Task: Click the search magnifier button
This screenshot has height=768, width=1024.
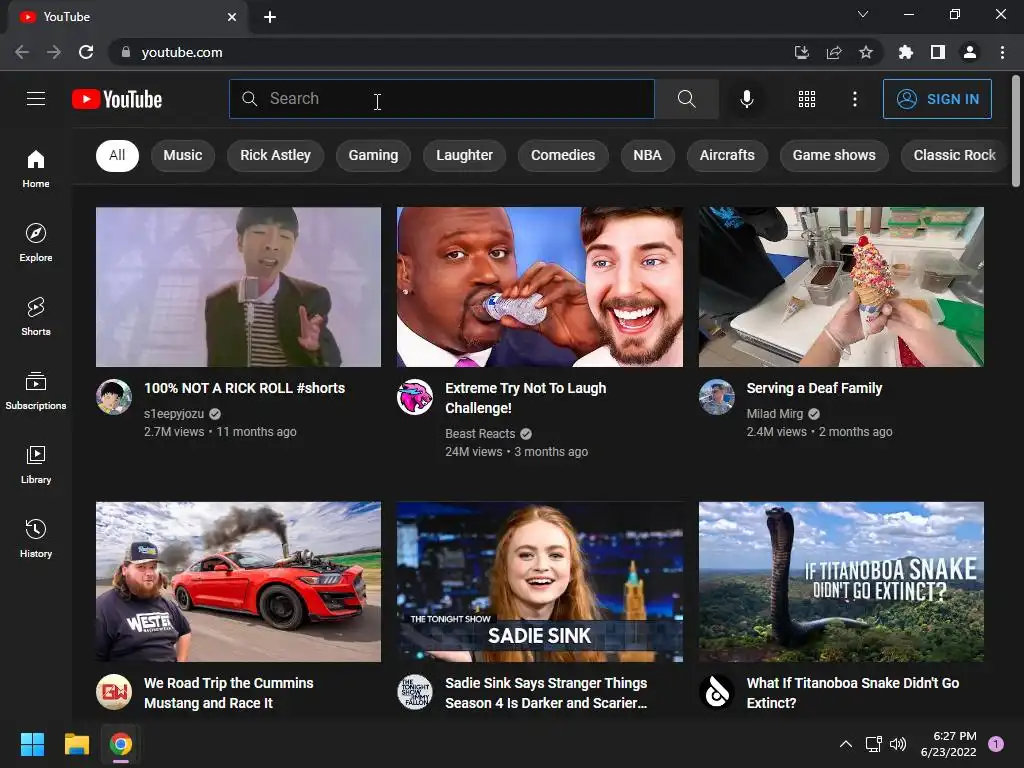Action: 686,99
